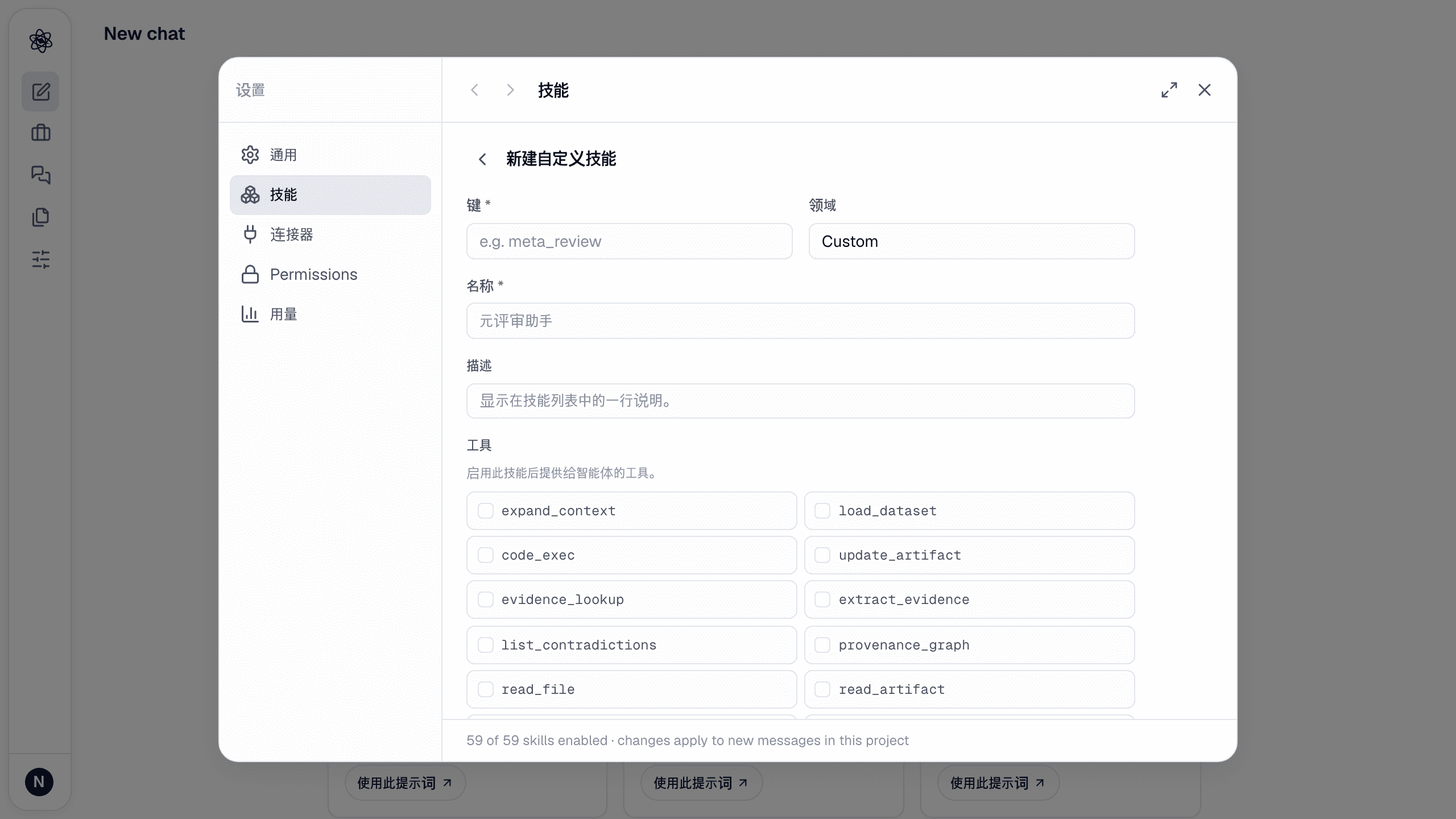The width and height of the screenshot is (1456, 819).
Task: Tick the evidence_lookup checkbox
Action: click(486, 599)
